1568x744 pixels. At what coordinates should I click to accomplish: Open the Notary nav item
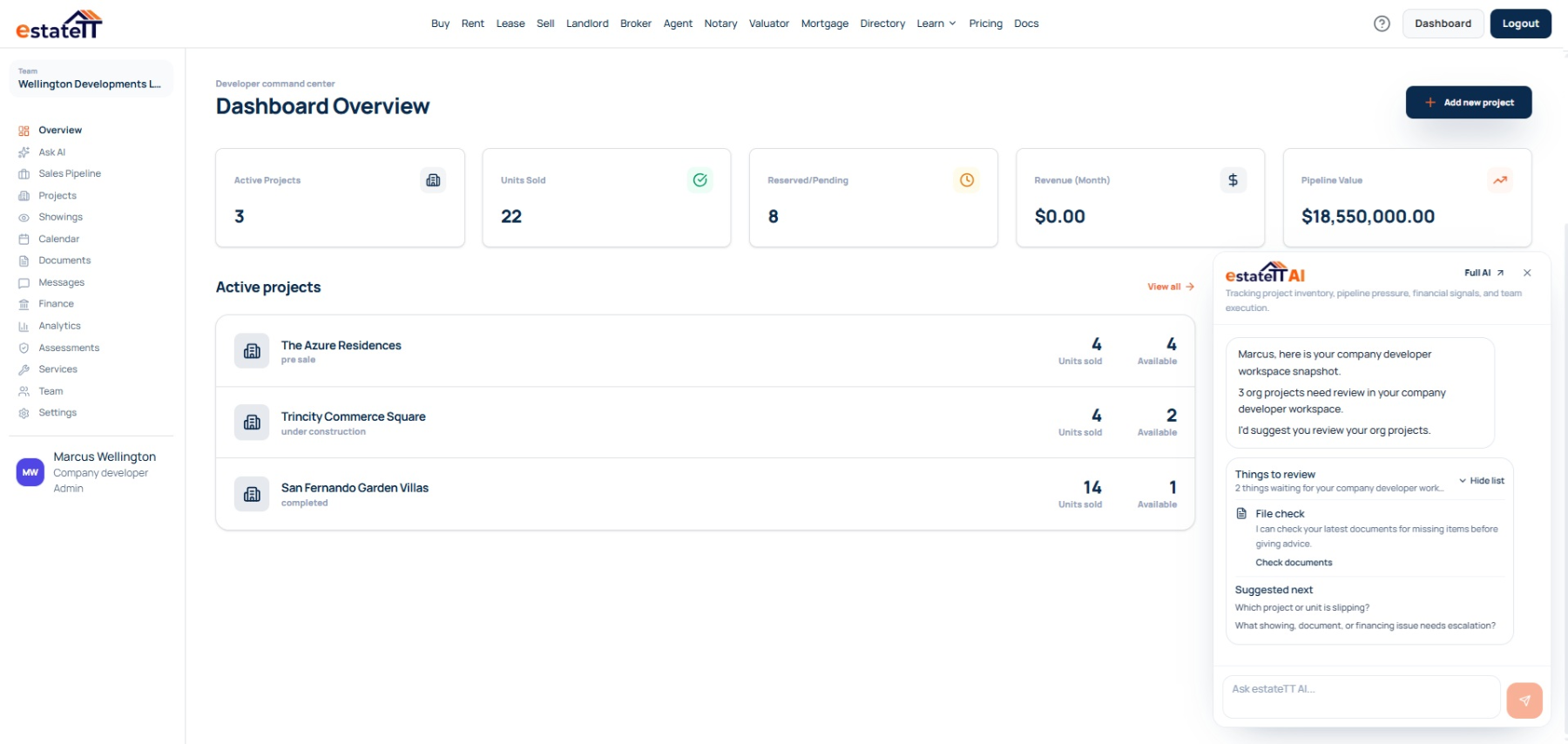pyautogui.click(x=720, y=24)
